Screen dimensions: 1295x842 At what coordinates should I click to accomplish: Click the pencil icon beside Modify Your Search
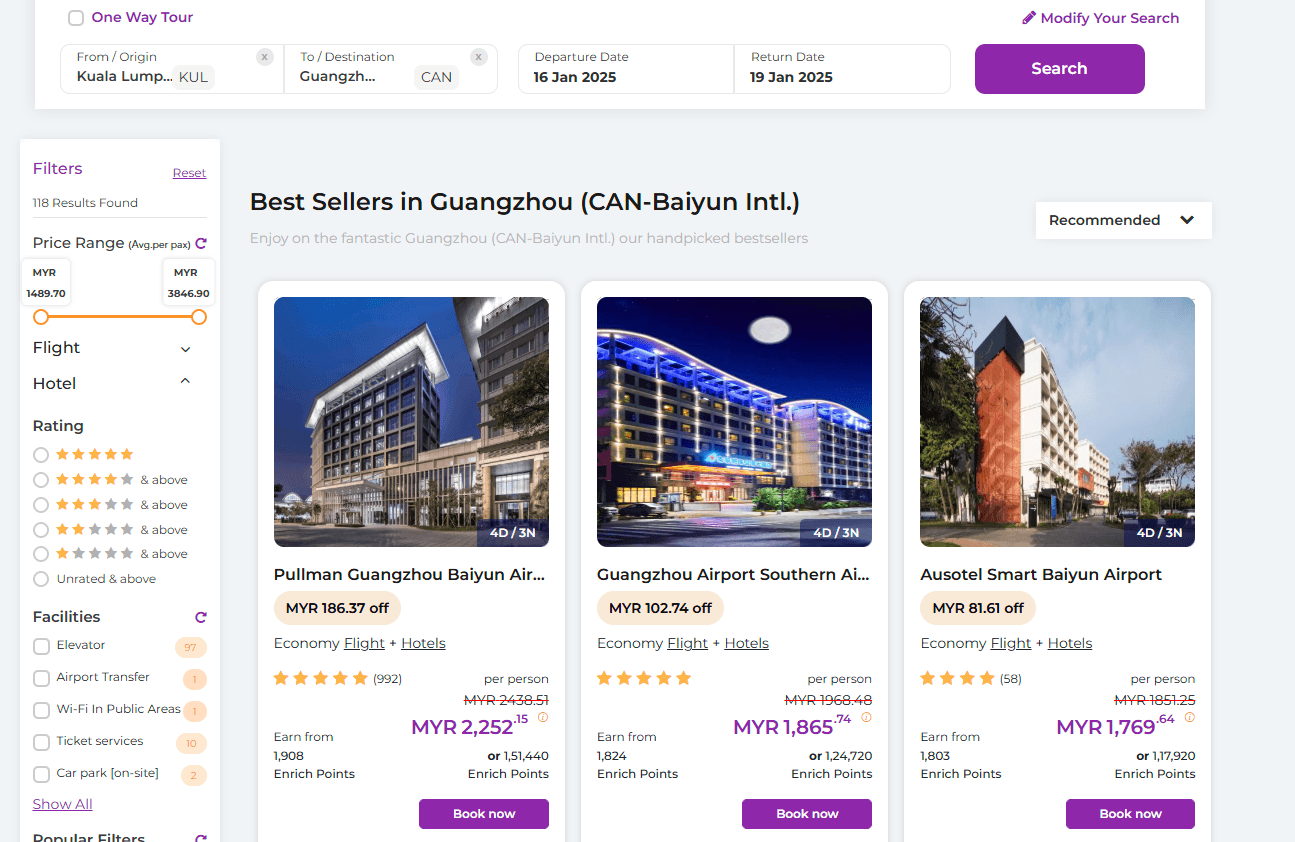pyautogui.click(x=1029, y=18)
